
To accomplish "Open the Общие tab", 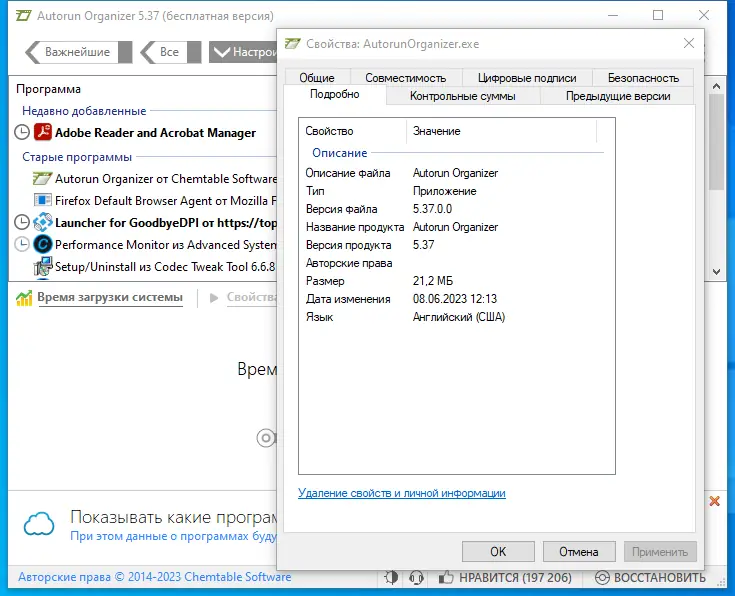I will pos(317,78).
